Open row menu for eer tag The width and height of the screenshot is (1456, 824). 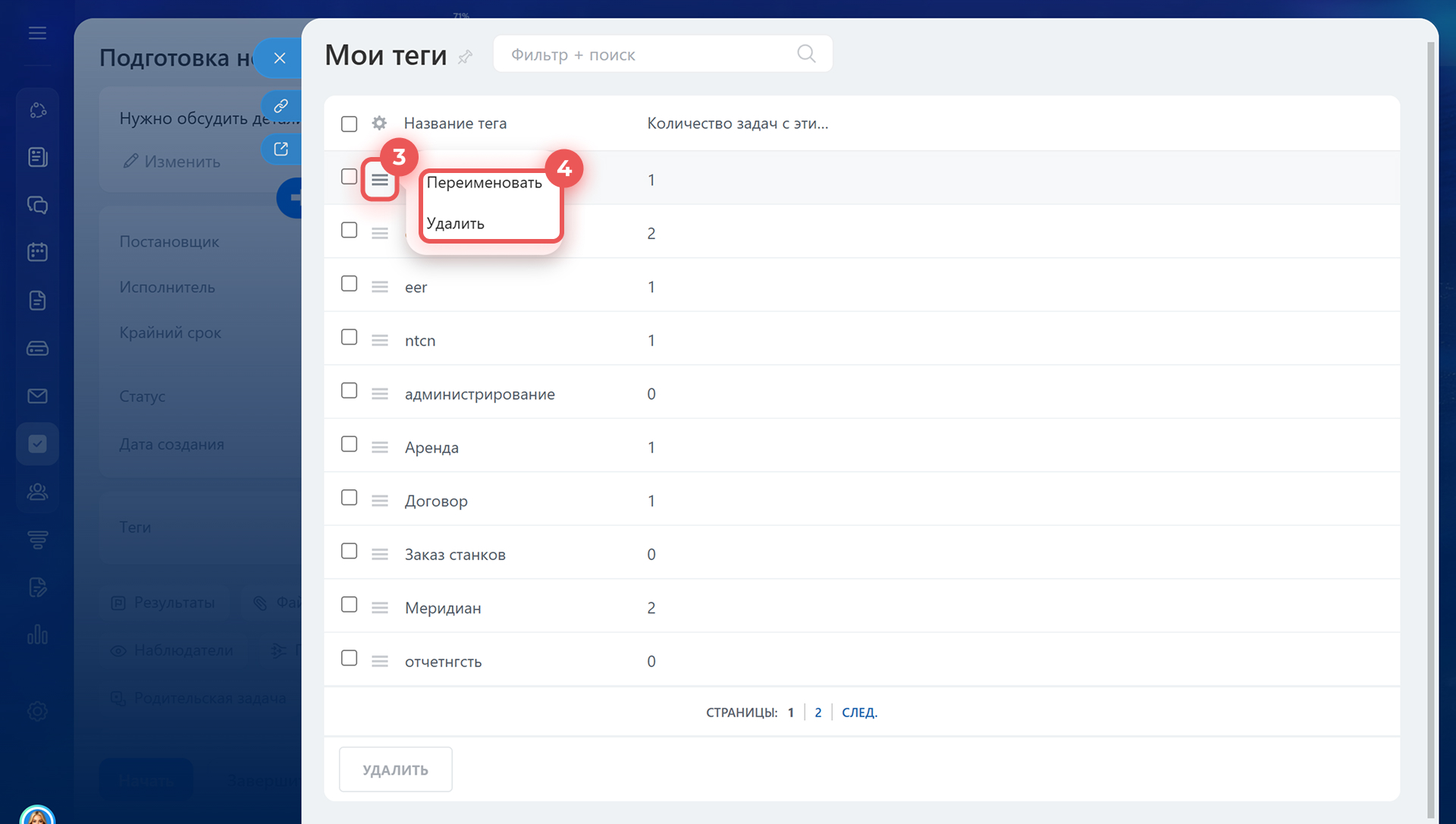(x=380, y=287)
